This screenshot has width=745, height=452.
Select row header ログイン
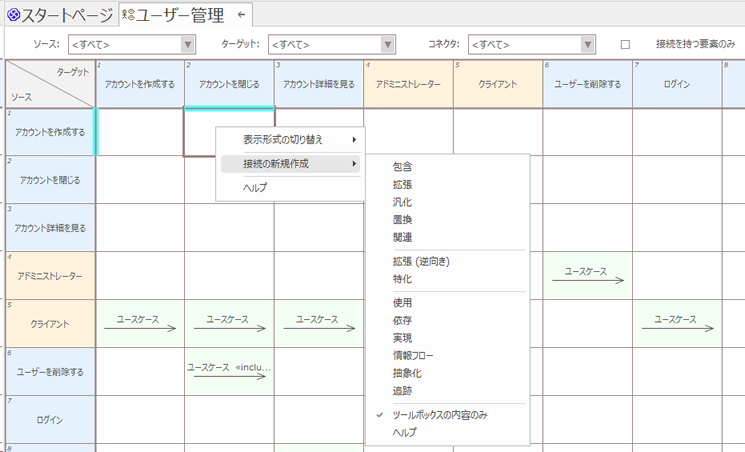tap(50, 420)
